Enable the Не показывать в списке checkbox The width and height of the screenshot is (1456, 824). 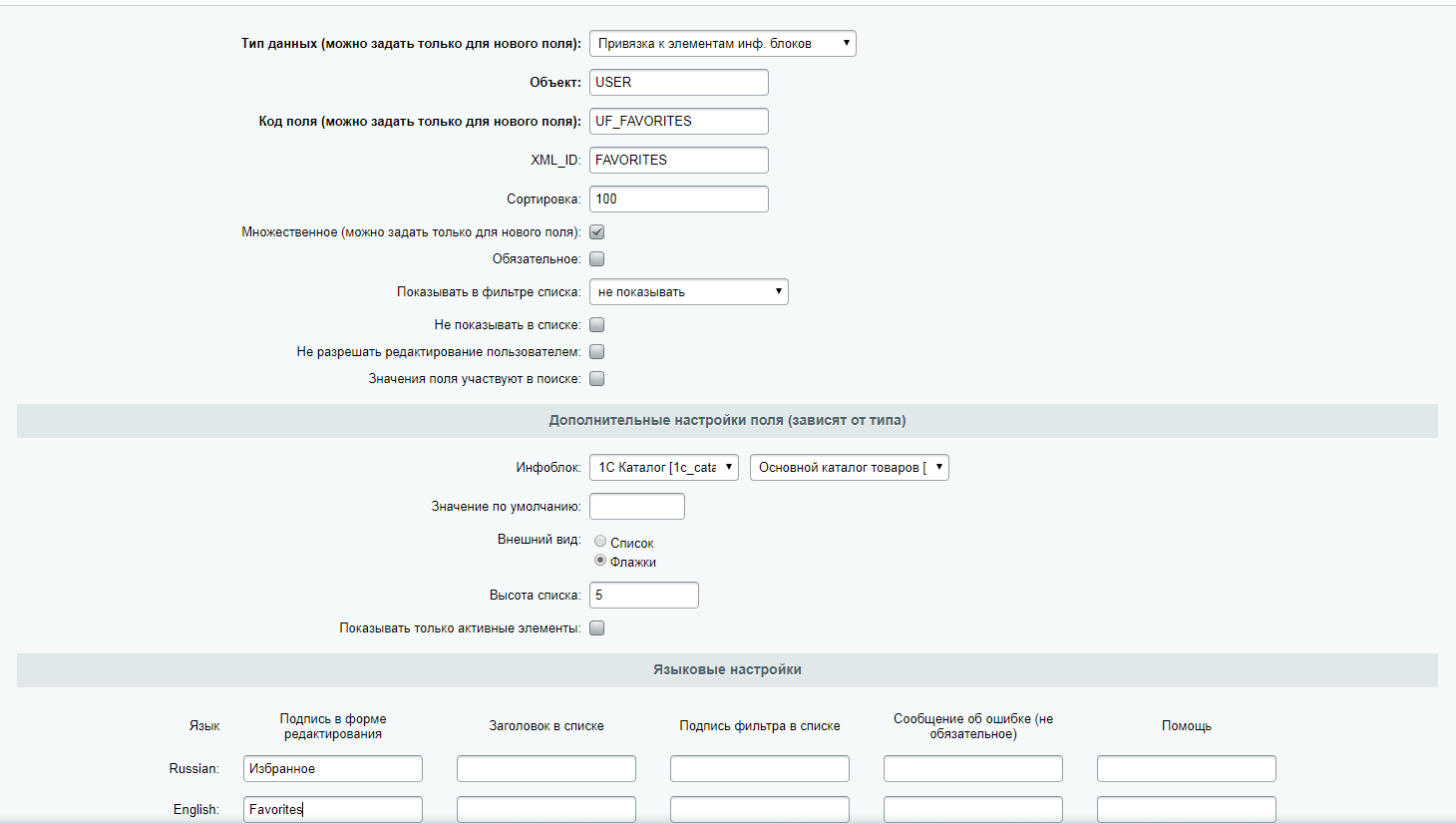pos(596,325)
